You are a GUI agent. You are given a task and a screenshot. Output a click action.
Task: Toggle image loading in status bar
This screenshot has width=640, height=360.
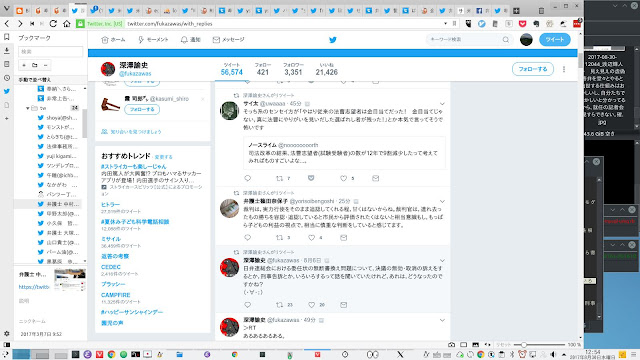(x=476, y=344)
